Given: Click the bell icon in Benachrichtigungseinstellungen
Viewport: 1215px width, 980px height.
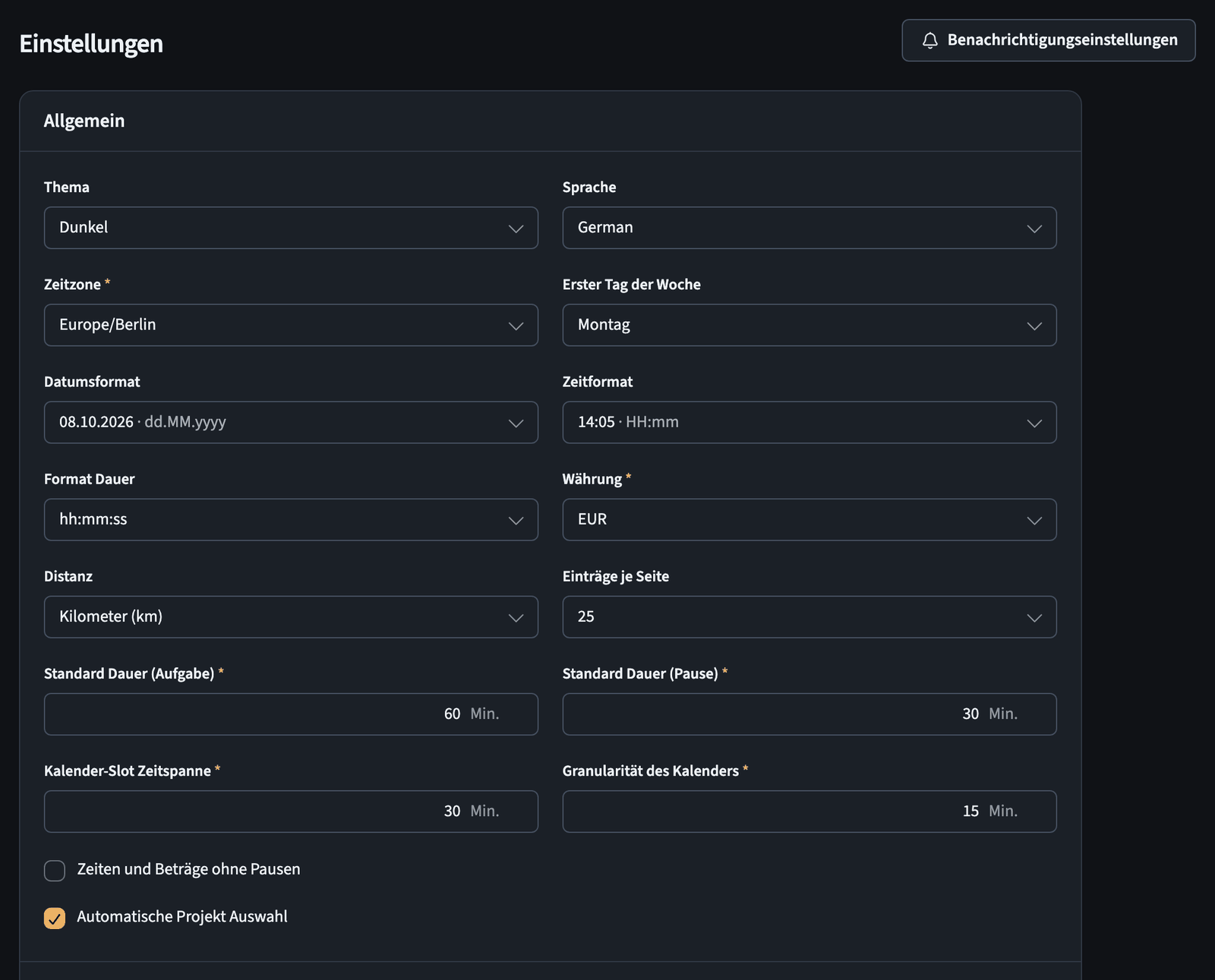Looking at the screenshot, I should coord(929,40).
